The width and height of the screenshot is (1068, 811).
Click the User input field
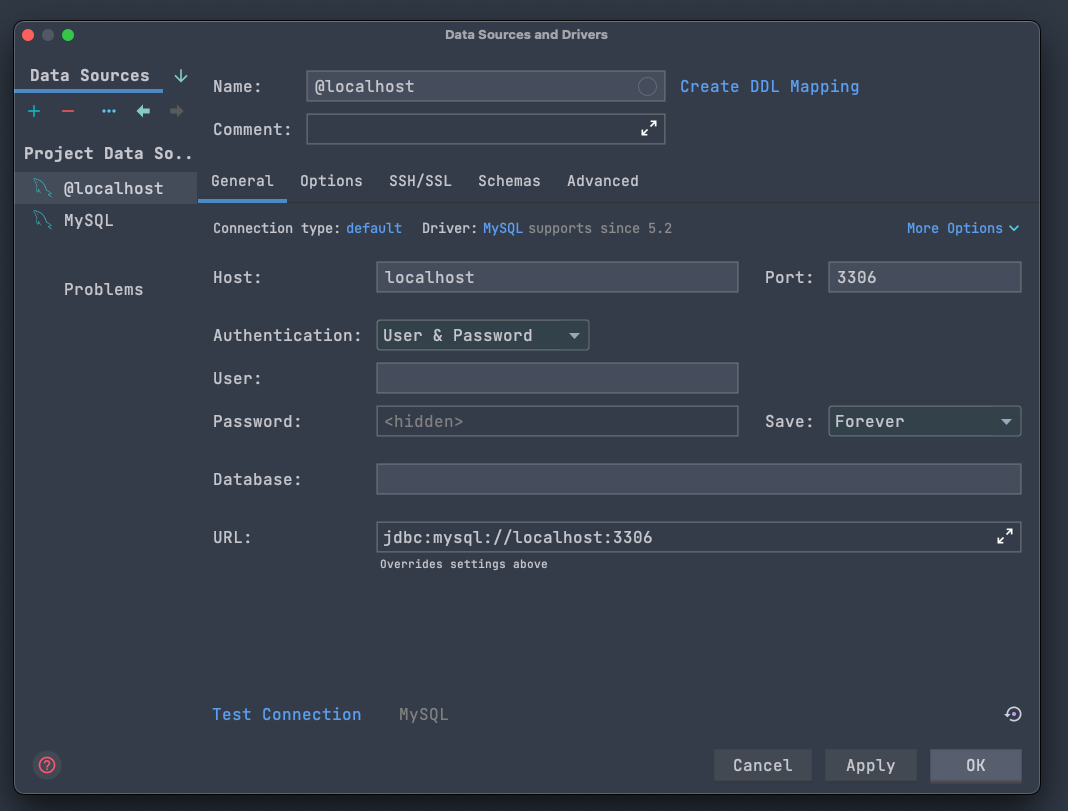(x=557, y=378)
